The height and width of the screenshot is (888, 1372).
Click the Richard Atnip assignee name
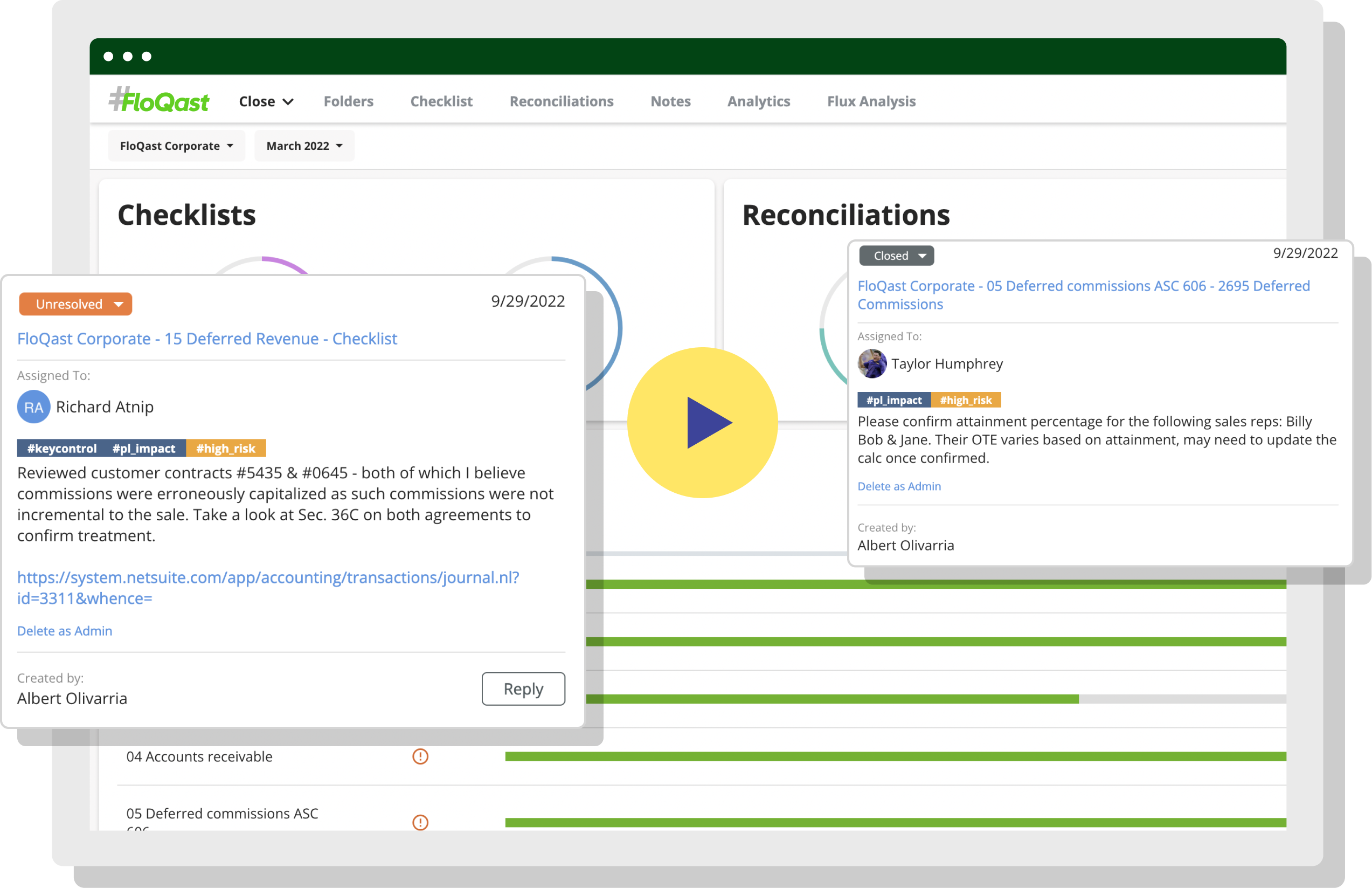point(105,407)
